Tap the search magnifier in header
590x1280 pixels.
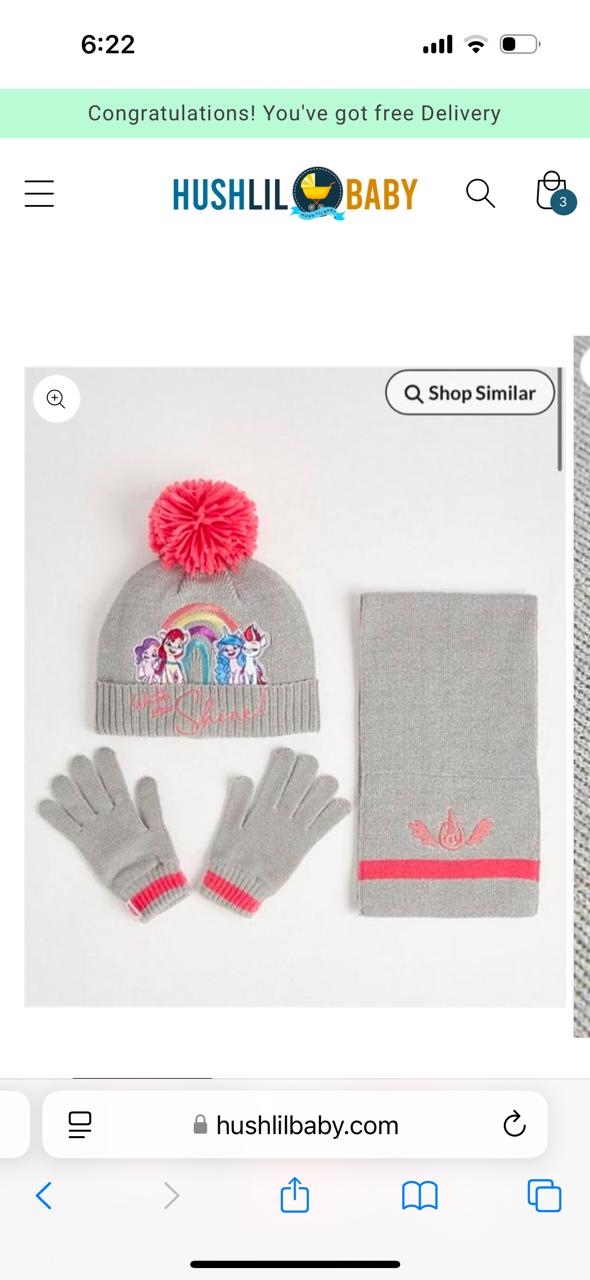coord(480,193)
